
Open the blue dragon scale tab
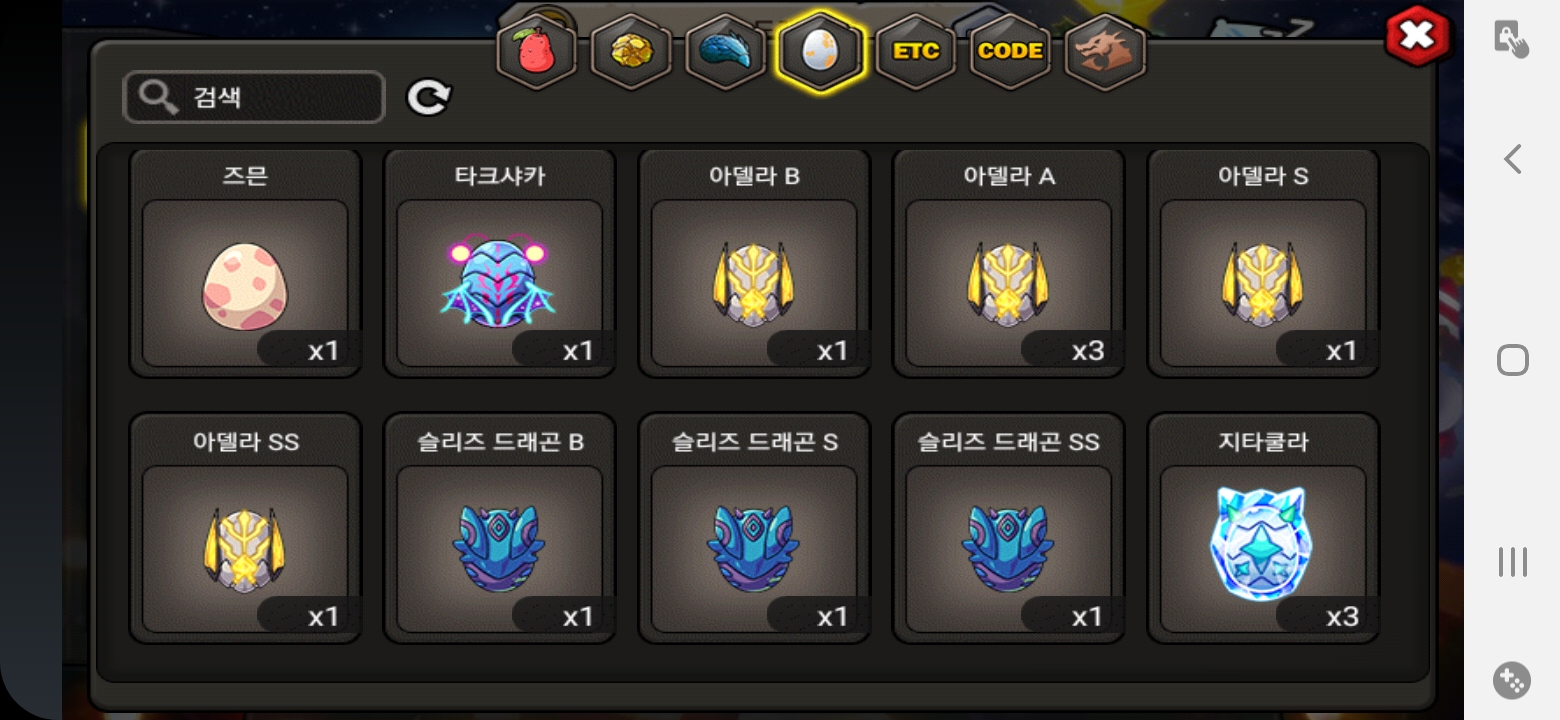click(725, 51)
